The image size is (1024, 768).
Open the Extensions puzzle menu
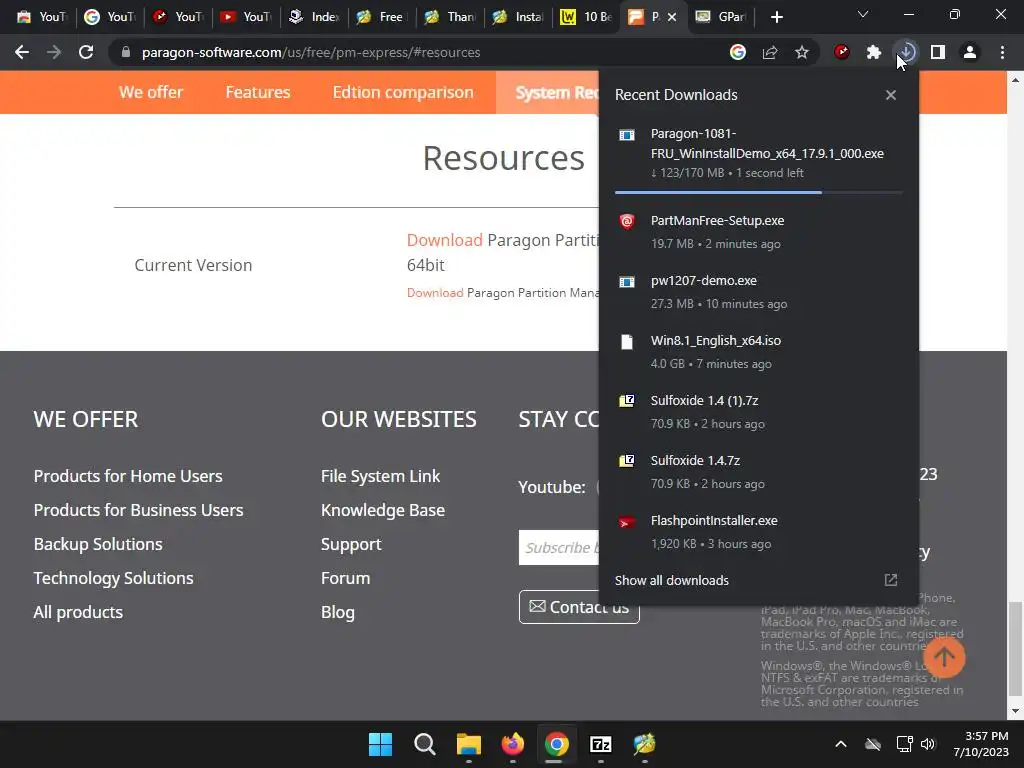(874, 52)
